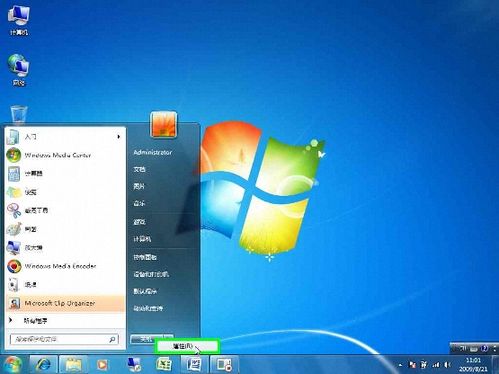Open Pictures link in Start menu
Screen dimensions: 499x374
click(x=139, y=186)
